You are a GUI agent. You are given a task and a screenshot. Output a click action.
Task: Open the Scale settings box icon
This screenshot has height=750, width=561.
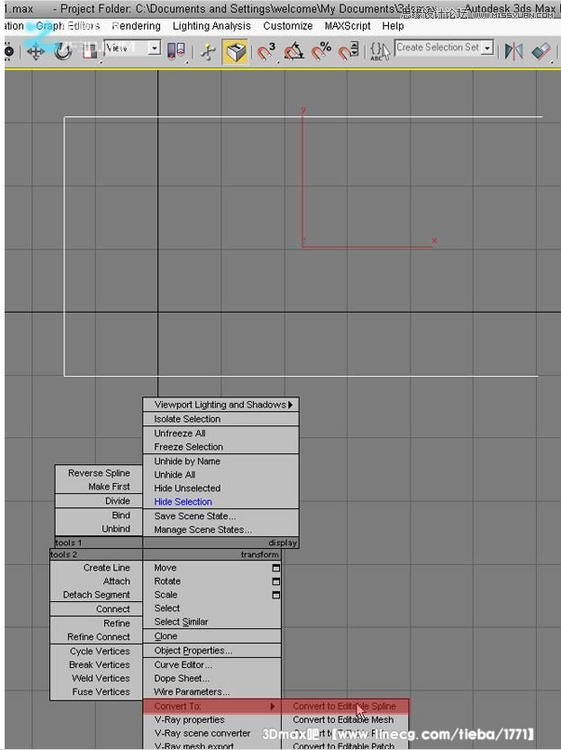[276, 595]
